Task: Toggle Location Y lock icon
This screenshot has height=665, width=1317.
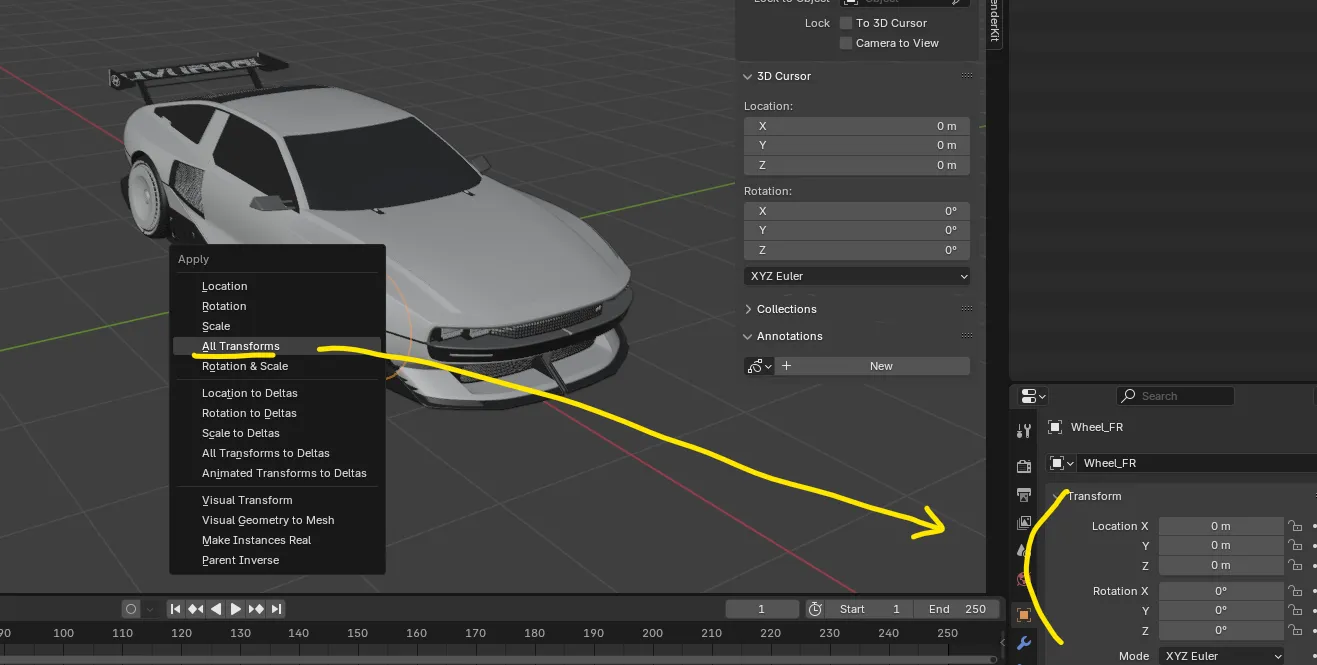Action: pyautogui.click(x=1295, y=546)
